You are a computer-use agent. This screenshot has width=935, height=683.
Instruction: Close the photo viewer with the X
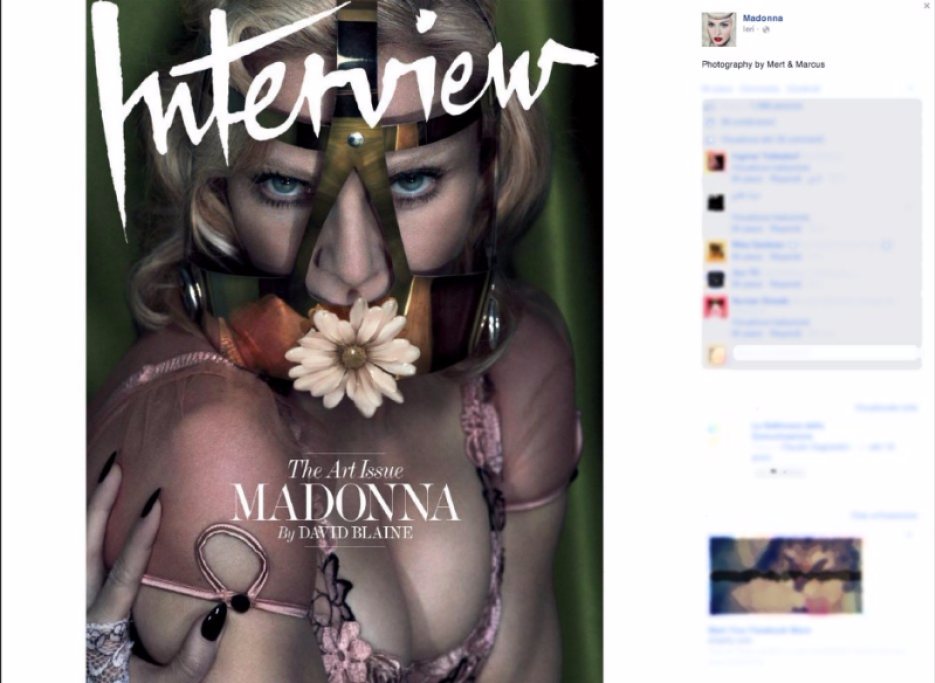[927, 5]
